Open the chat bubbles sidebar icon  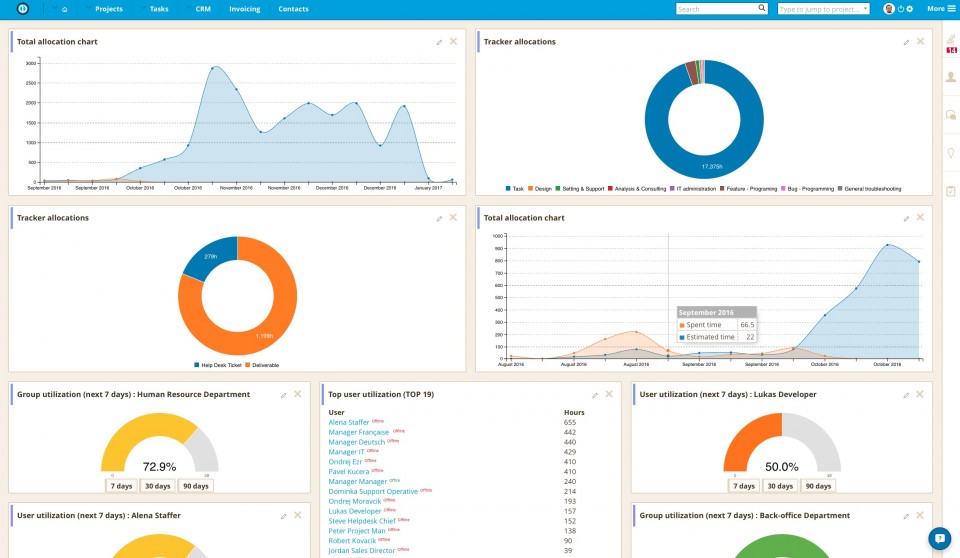point(951,115)
